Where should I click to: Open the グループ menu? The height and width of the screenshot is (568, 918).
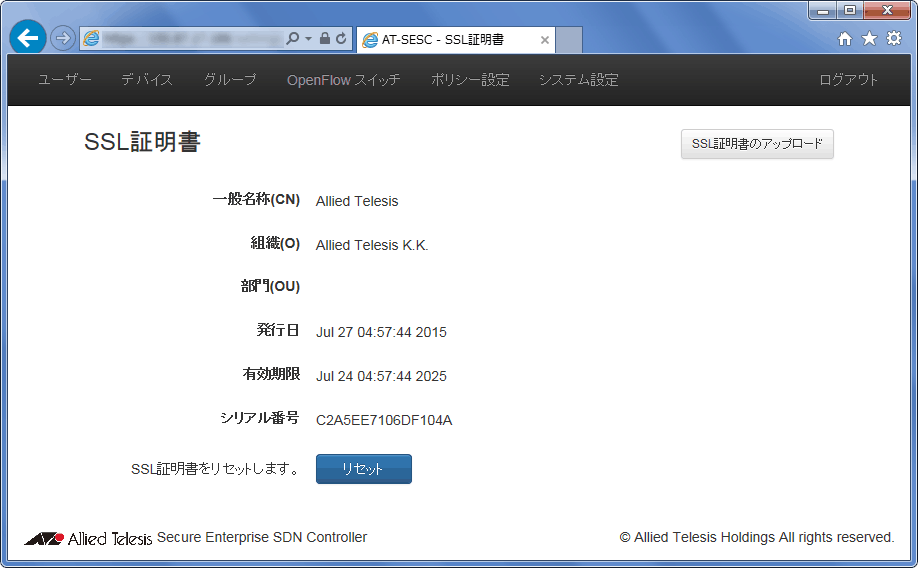click(230, 80)
